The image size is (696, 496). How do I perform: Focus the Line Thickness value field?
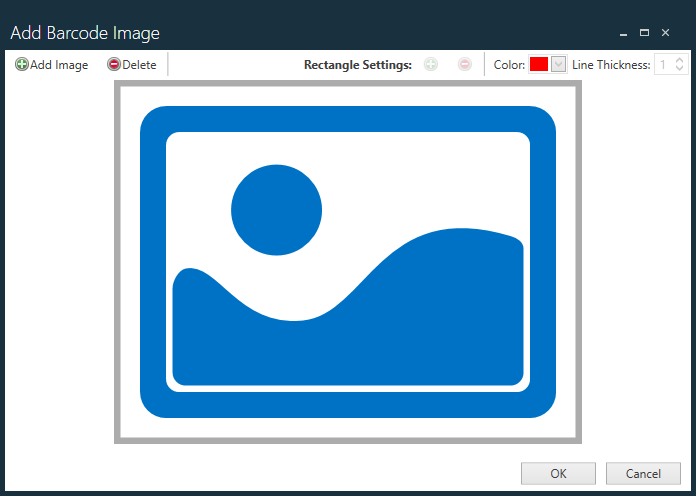click(663, 65)
